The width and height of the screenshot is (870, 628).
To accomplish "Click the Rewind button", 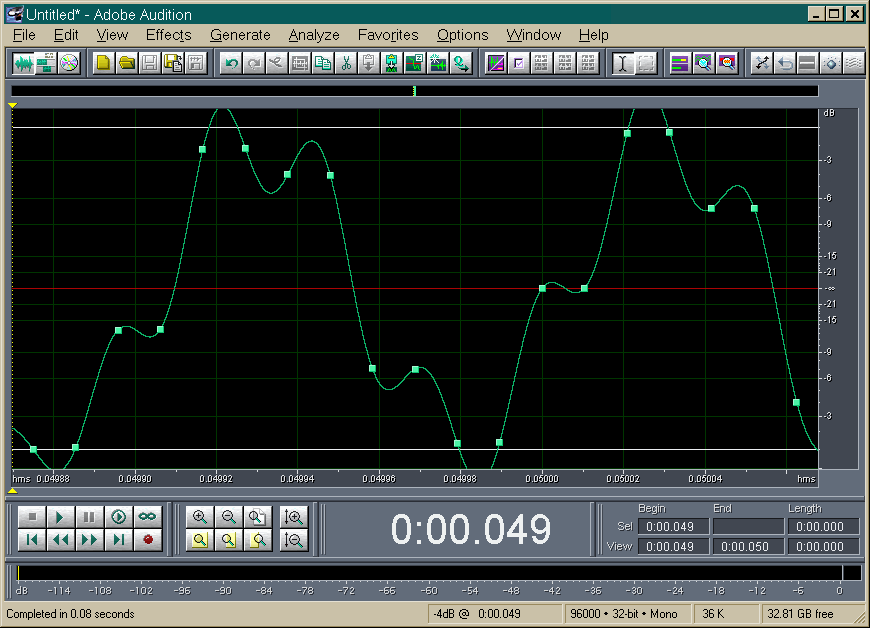I will pyautogui.click(x=60, y=540).
